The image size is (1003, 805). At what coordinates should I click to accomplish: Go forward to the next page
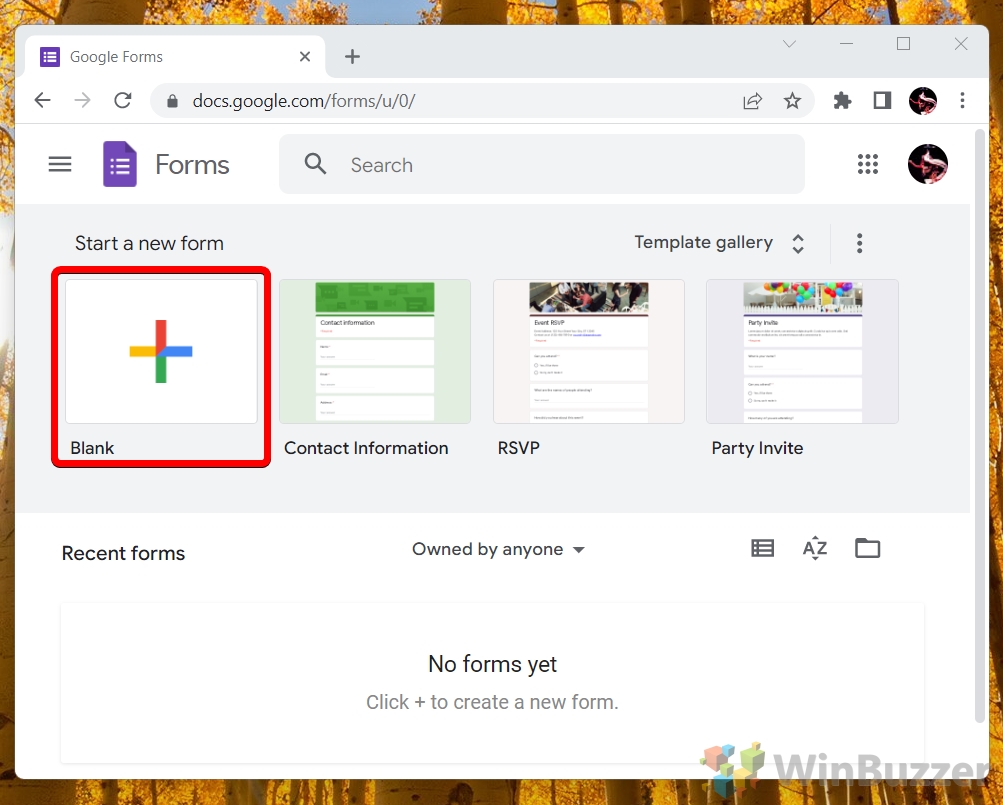(x=83, y=100)
